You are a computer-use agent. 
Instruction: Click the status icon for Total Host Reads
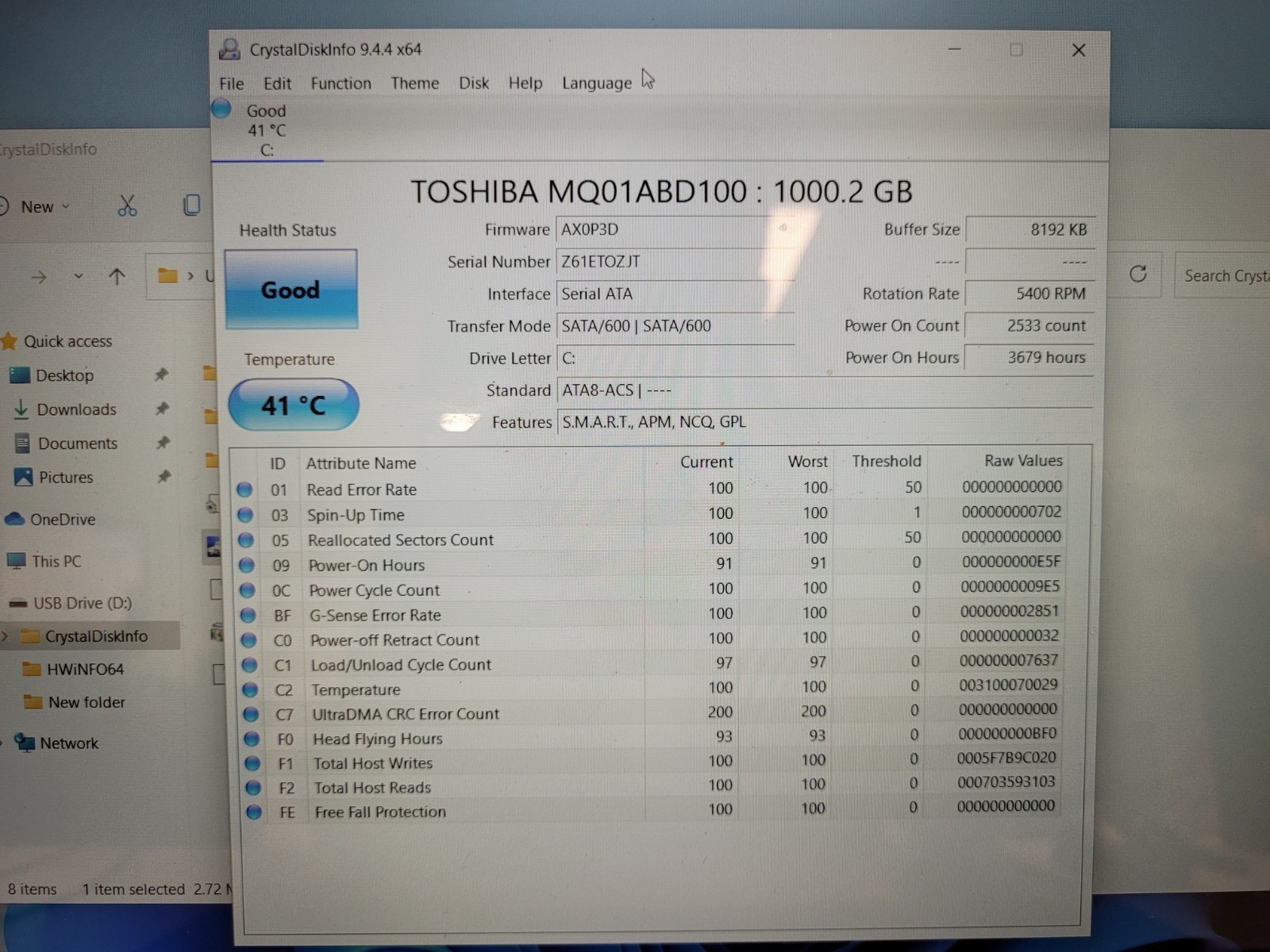click(253, 788)
